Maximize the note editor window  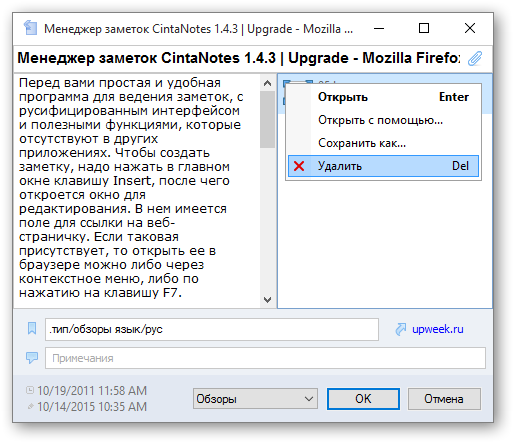tap(424, 28)
